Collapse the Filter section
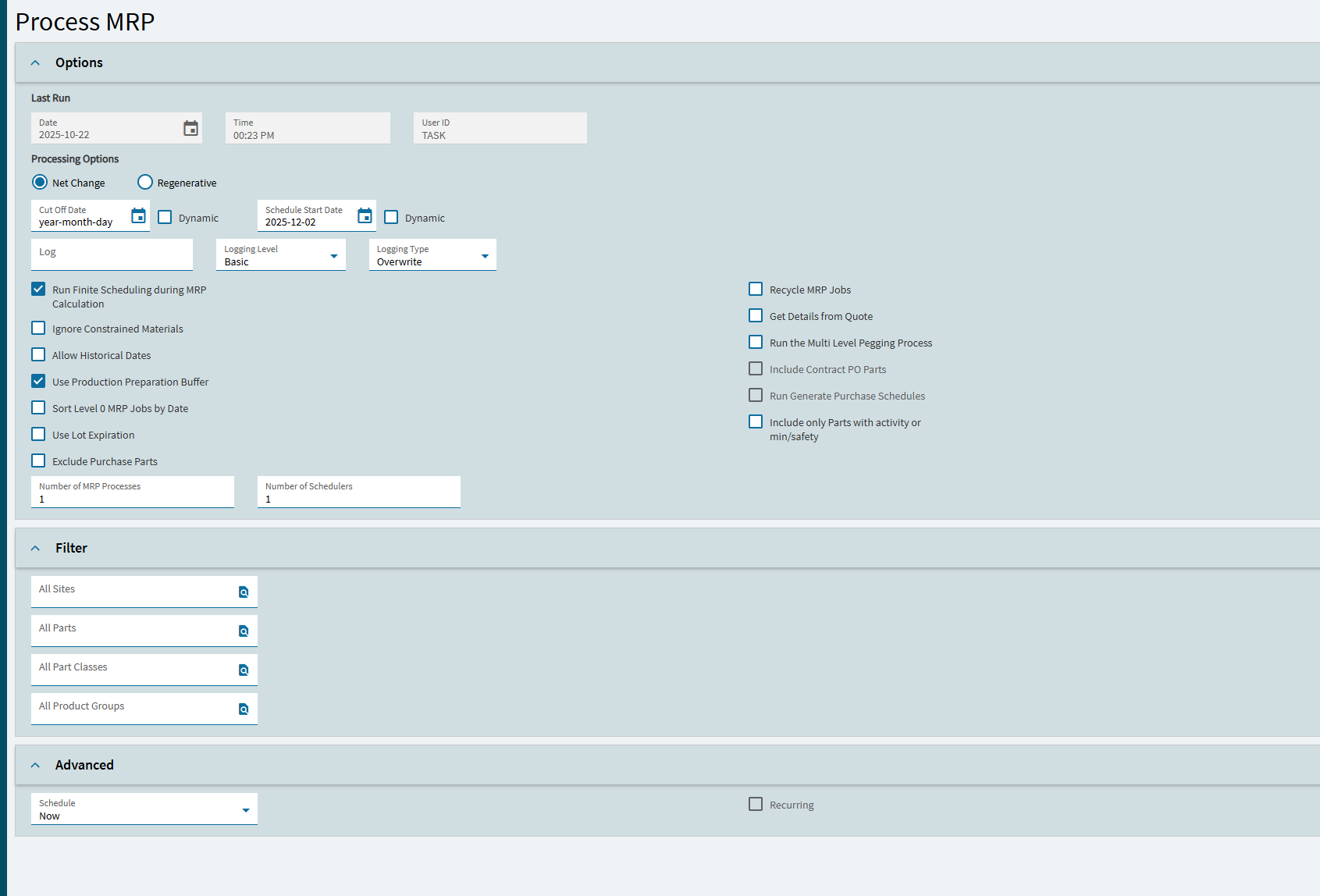Screen dimensions: 1320x896 [x=35, y=549]
